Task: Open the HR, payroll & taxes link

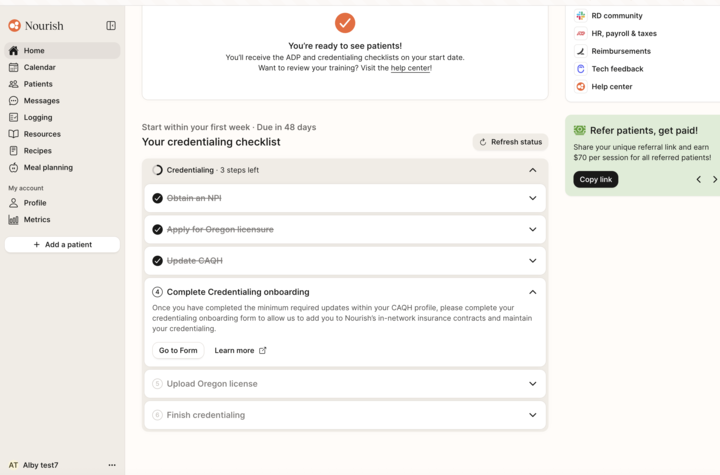Action: click(624, 33)
